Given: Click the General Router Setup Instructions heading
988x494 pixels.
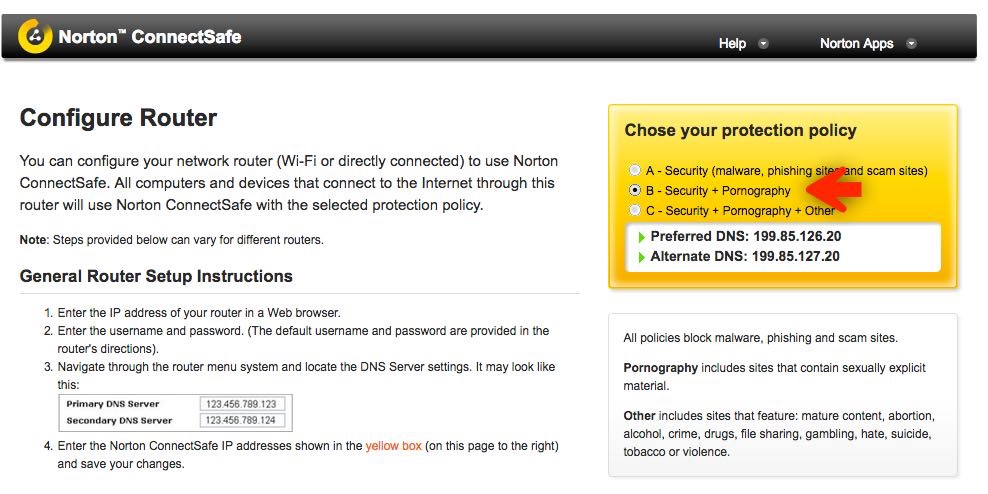Looking at the screenshot, I should [x=156, y=276].
